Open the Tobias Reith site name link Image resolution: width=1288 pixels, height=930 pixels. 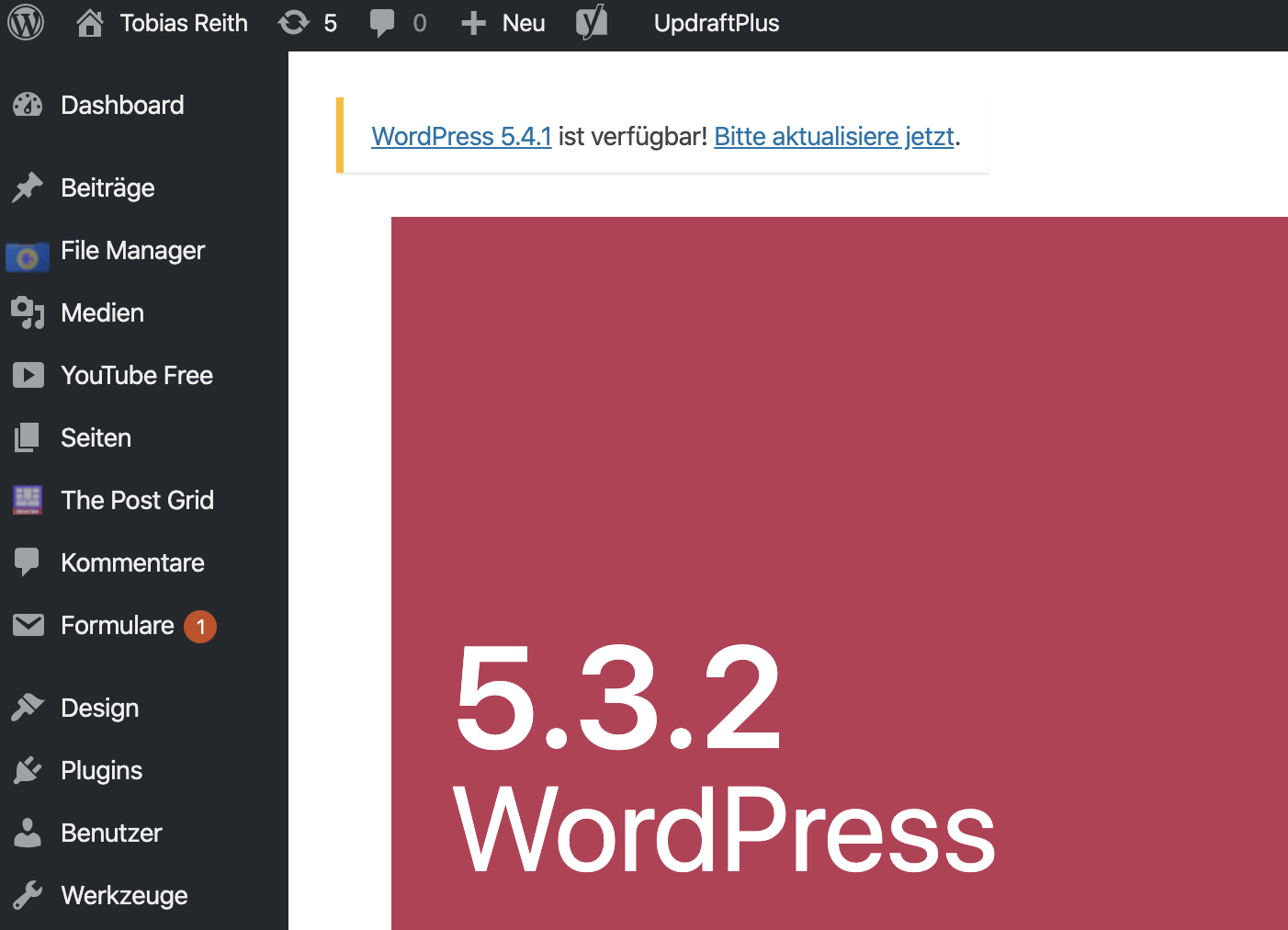coord(184,23)
